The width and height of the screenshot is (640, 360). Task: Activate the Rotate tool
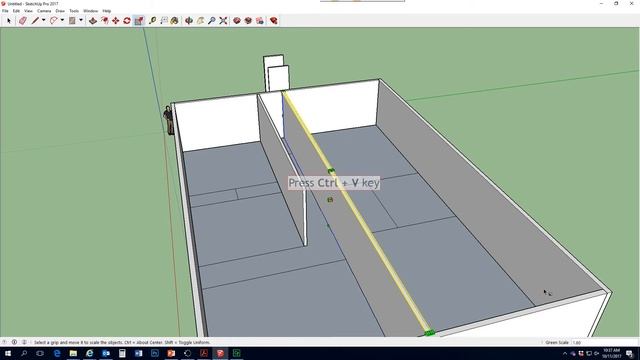click(127, 20)
